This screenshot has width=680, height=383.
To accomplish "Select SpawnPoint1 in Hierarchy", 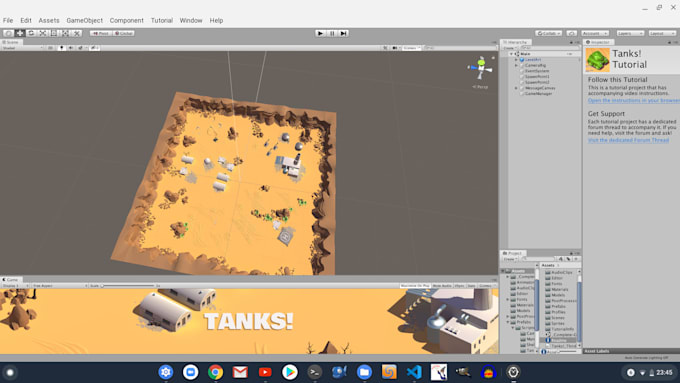I will click(537, 76).
